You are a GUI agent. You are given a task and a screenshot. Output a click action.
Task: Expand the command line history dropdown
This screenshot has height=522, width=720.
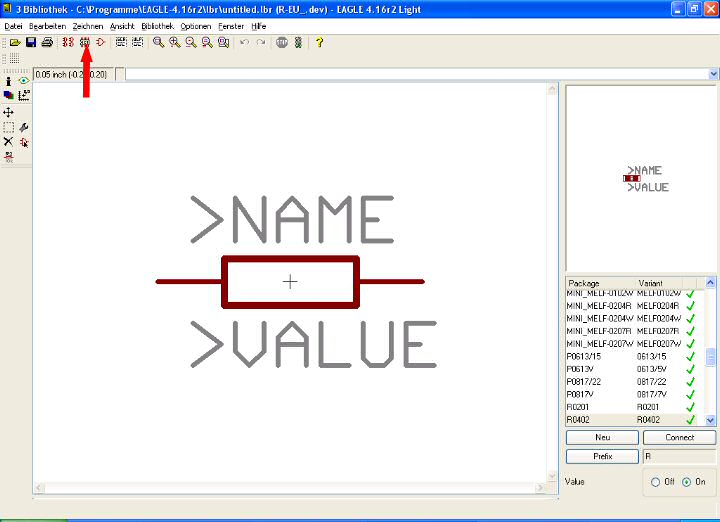pyautogui.click(x=713, y=74)
